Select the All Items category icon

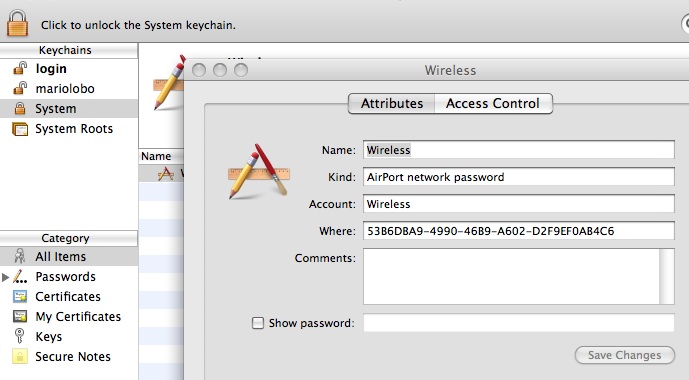[20, 256]
